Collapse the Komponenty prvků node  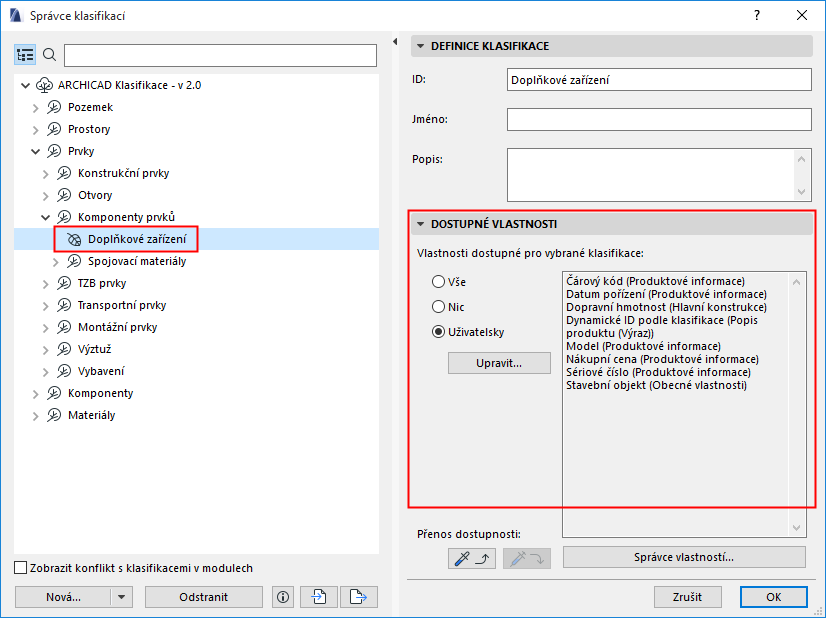45,218
